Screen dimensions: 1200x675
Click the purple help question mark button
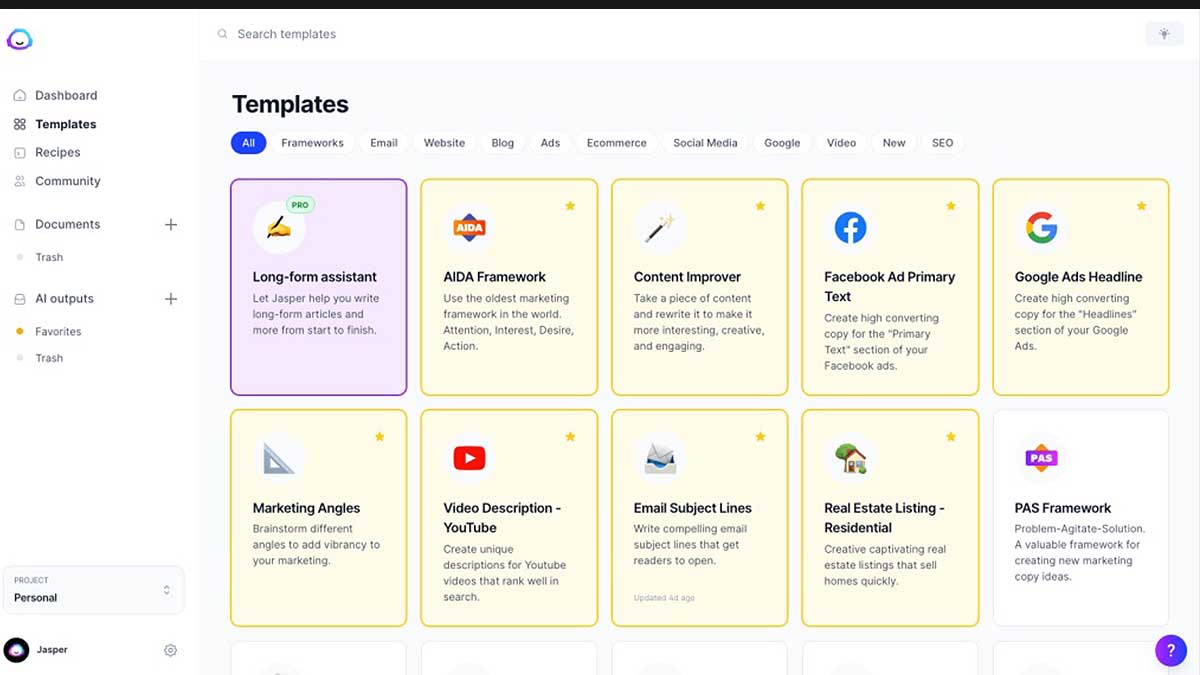(x=1171, y=650)
